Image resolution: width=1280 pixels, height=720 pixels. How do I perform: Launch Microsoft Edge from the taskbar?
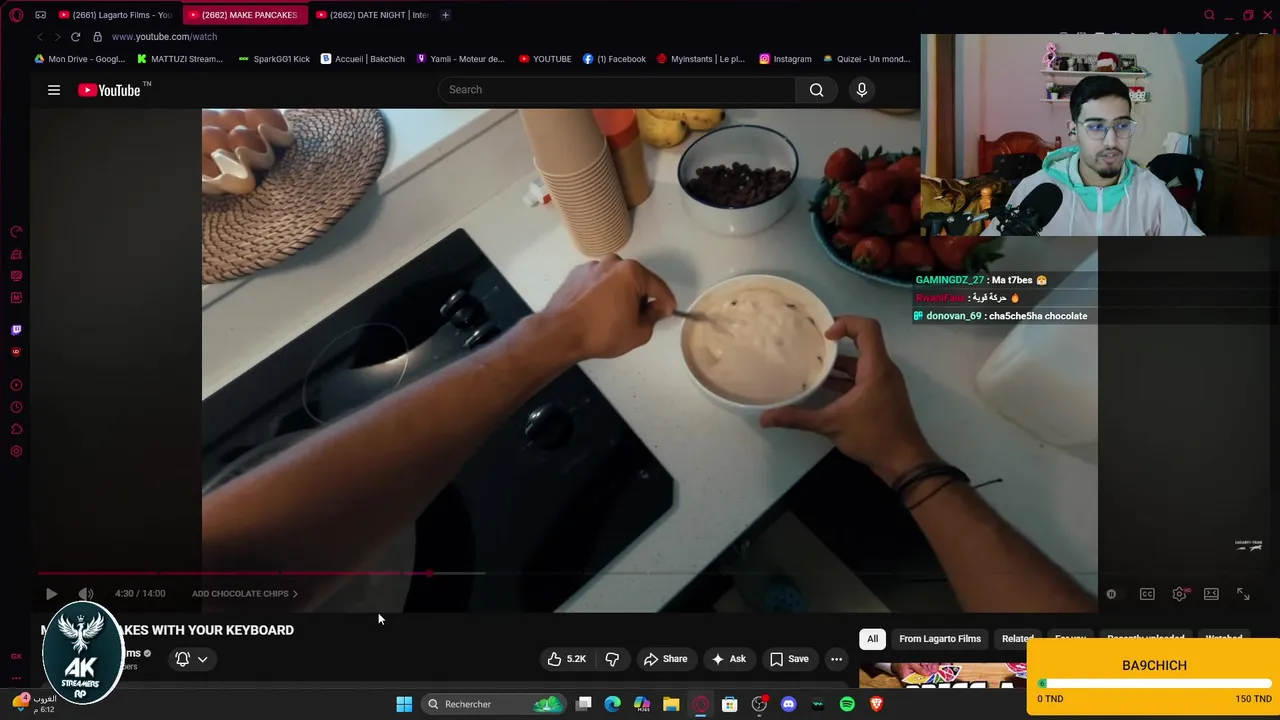tap(613, 704)
